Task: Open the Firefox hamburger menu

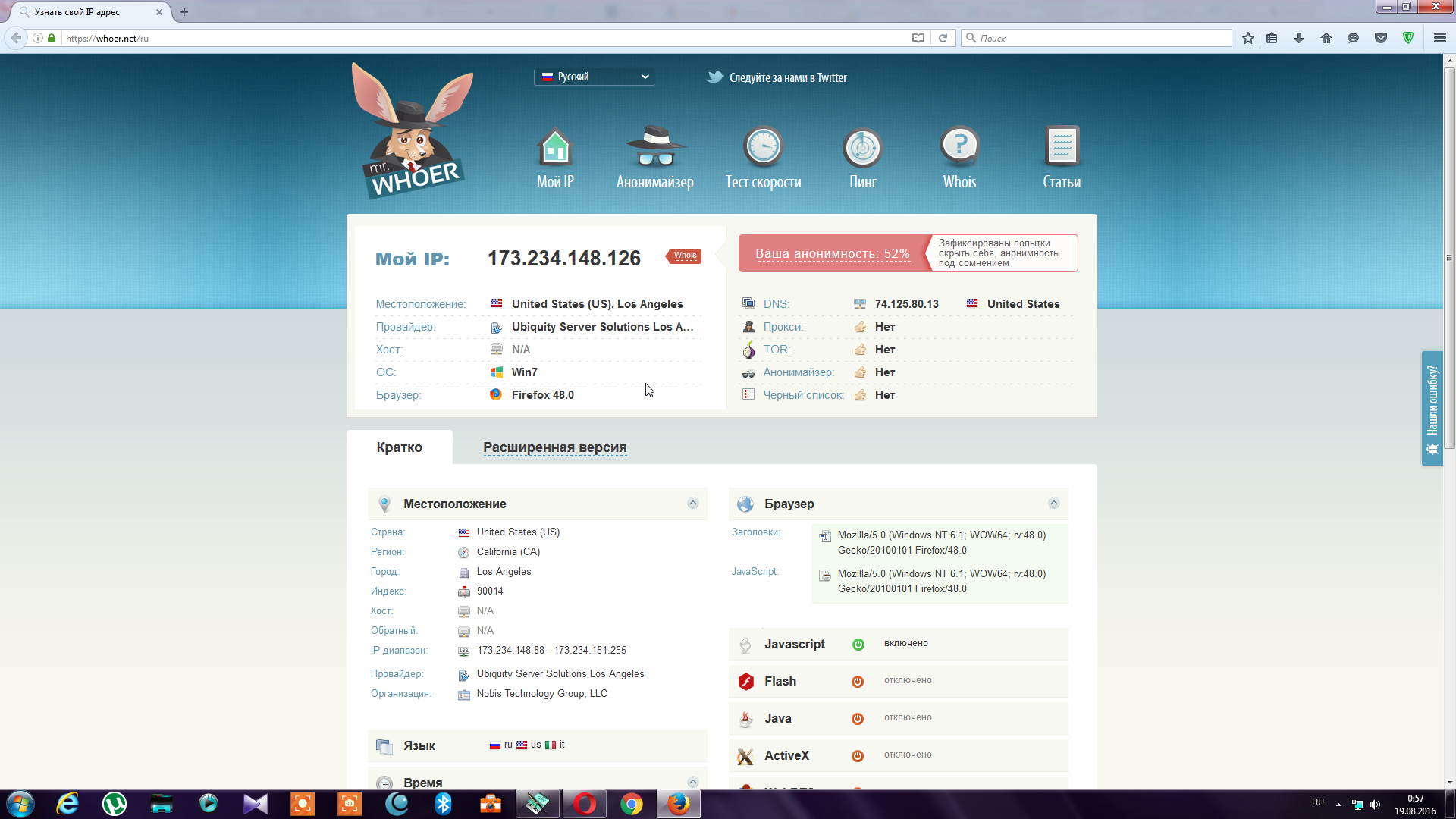Action: click(1439, 38)
